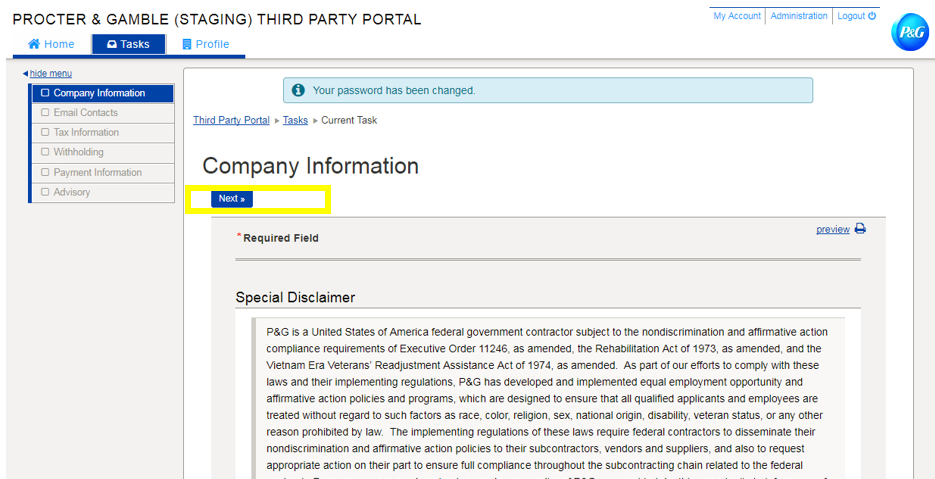The height and width of the screenshot is (479, 935).
Task: Toggle checkbox next to Advisory
Action: click(x=45, y=192)
